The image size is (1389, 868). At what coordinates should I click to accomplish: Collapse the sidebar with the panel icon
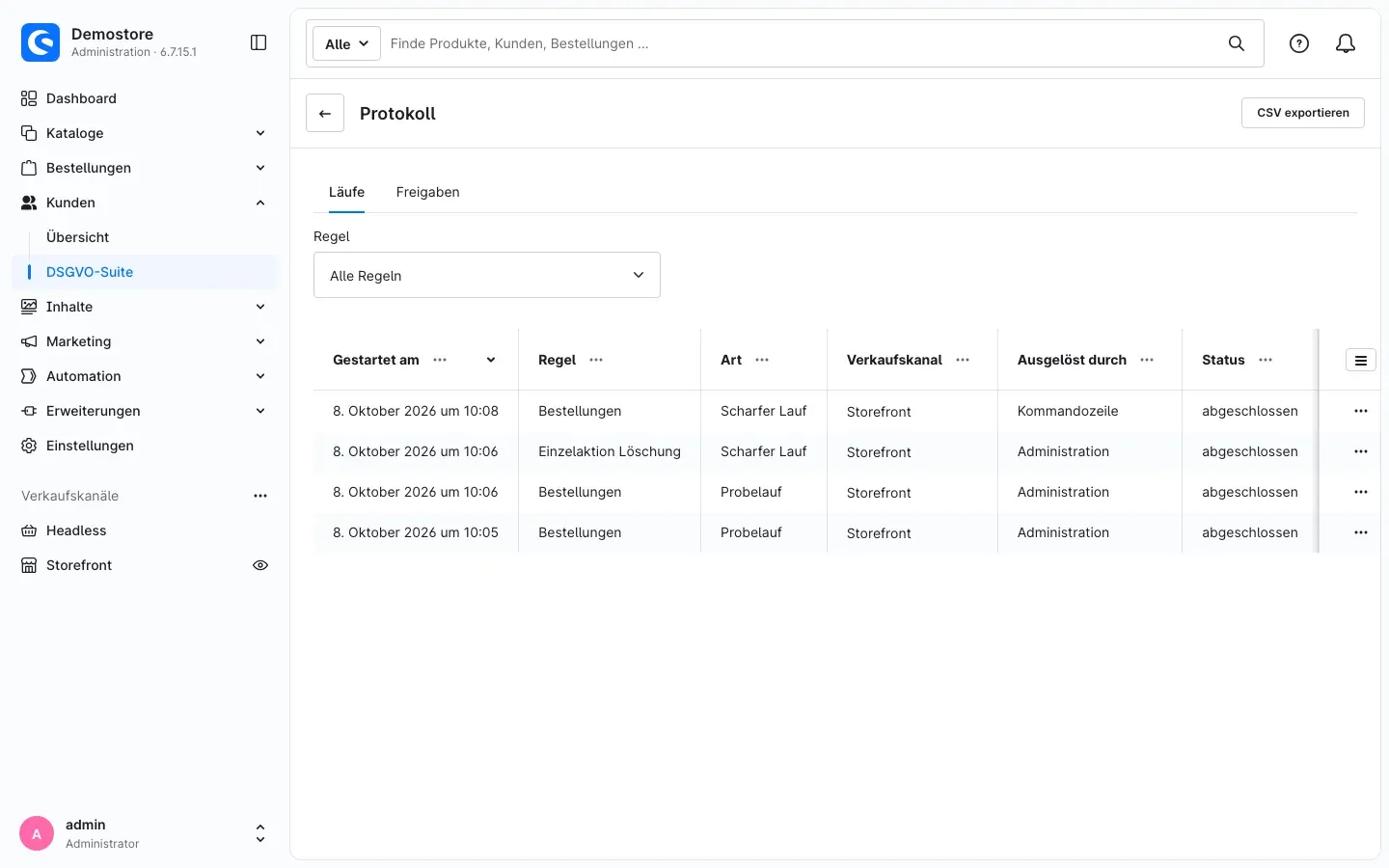point(259,42)
